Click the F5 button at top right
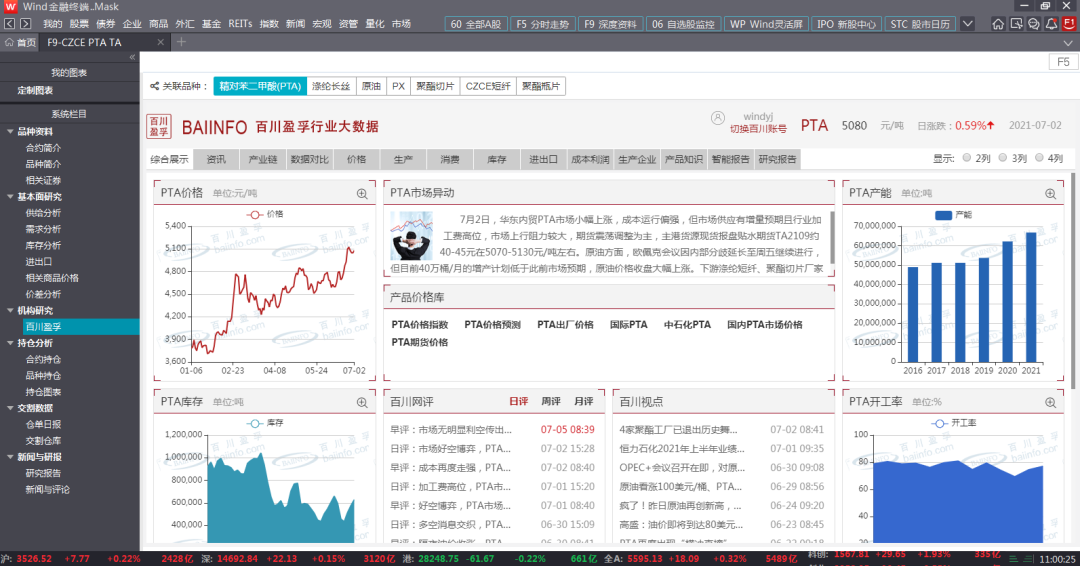Image resolution: width=1080 pixels, height=566 pixels. pyautogui.click(x=1063, y=62)
